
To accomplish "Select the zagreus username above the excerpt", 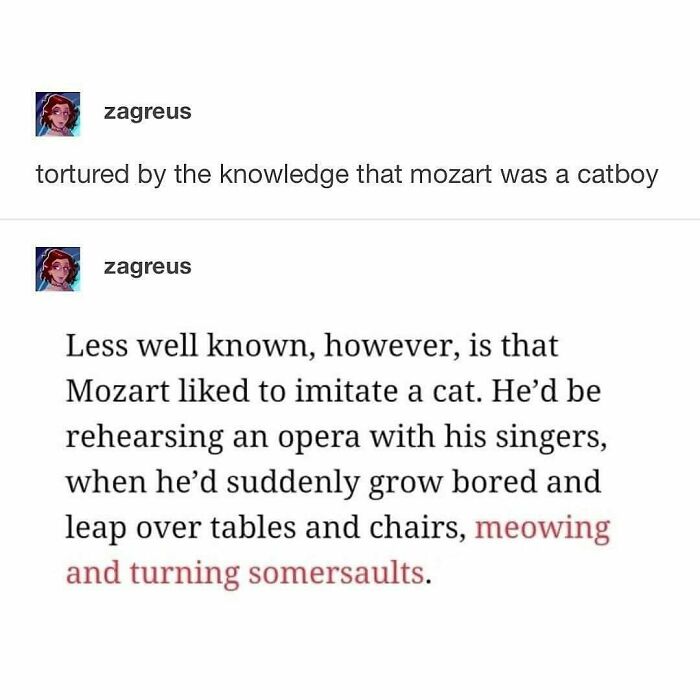I will pos(147,267).
